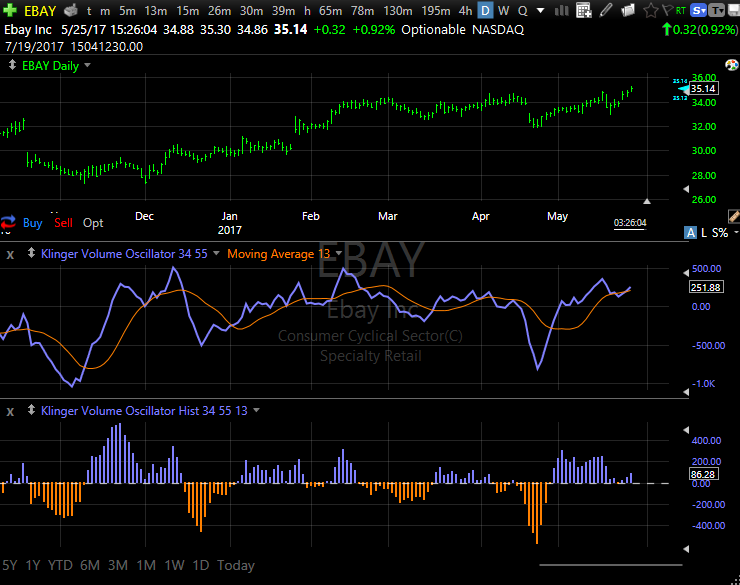740x585 pixels.
Task: Click the floppy disk save icon
Action: pyautogui.click(x=734, y=10)
